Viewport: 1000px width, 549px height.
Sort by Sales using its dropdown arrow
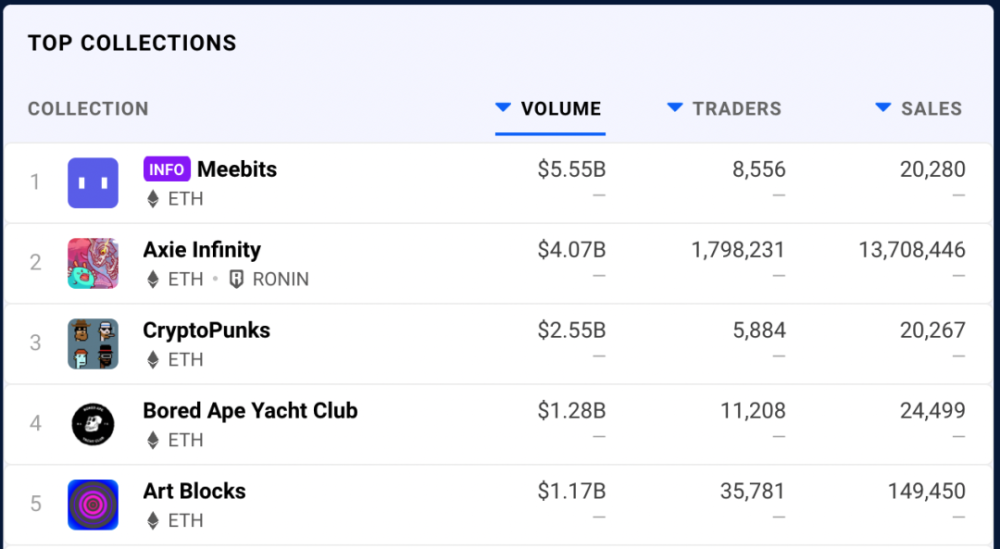(883, 108)
